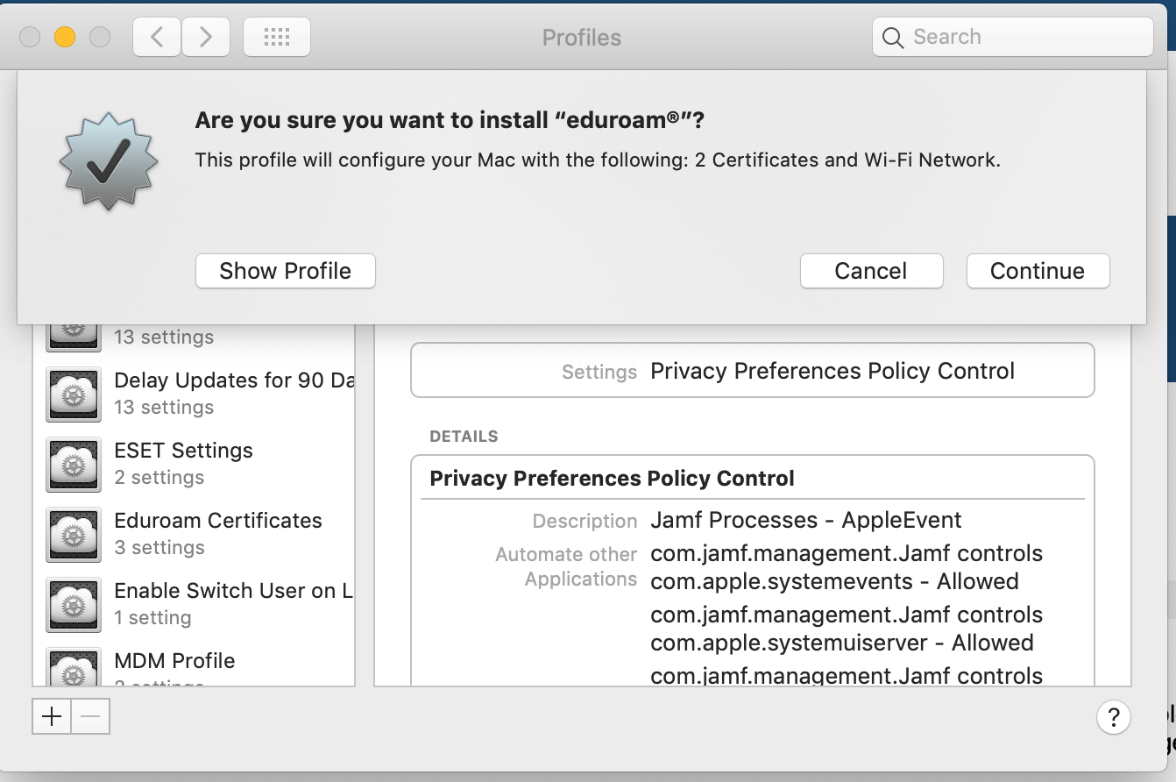Minimize the Profiles window
Image resolution: width=1176 pixels, height=782 pixels.
pyautogui.click(x=65, y=37)
